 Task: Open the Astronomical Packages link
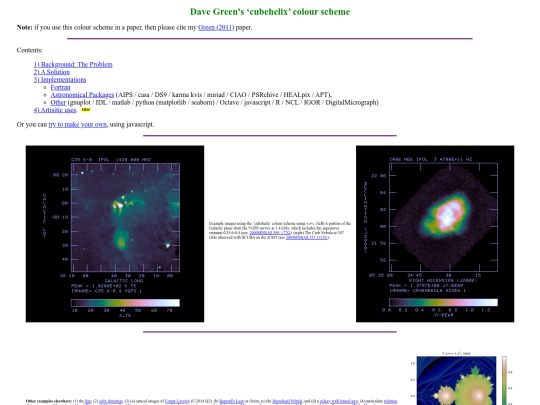(82, 95)
